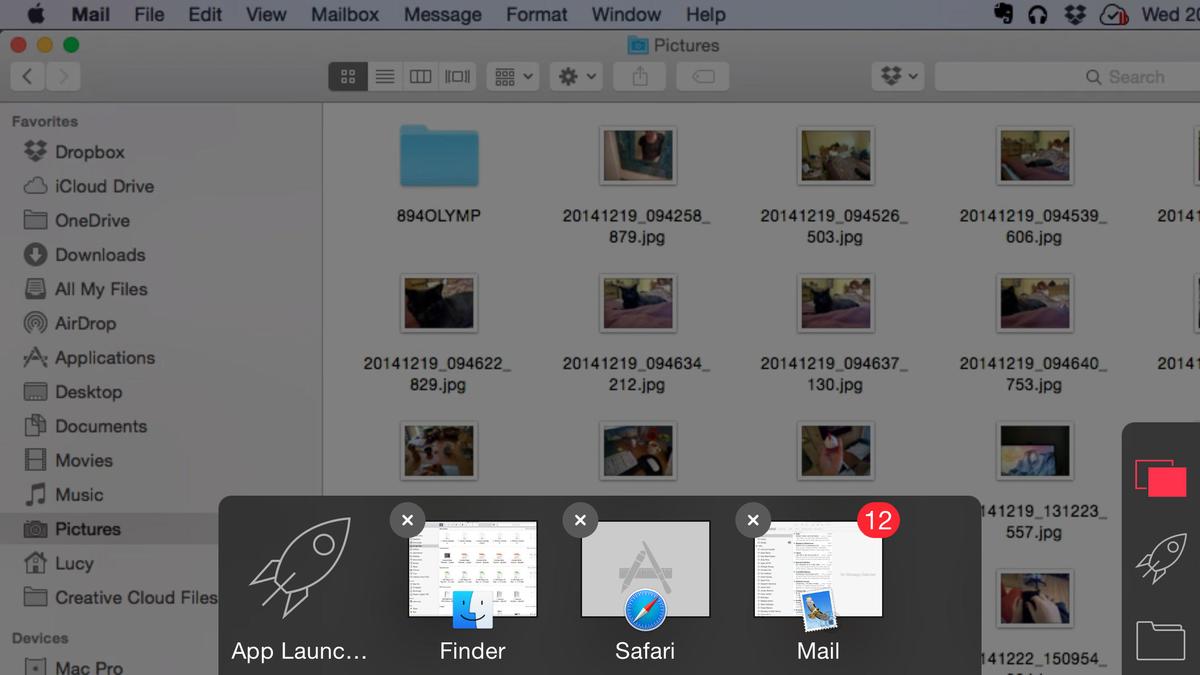
Task: Open the Edit menu
Action: (x=205, y=14)
